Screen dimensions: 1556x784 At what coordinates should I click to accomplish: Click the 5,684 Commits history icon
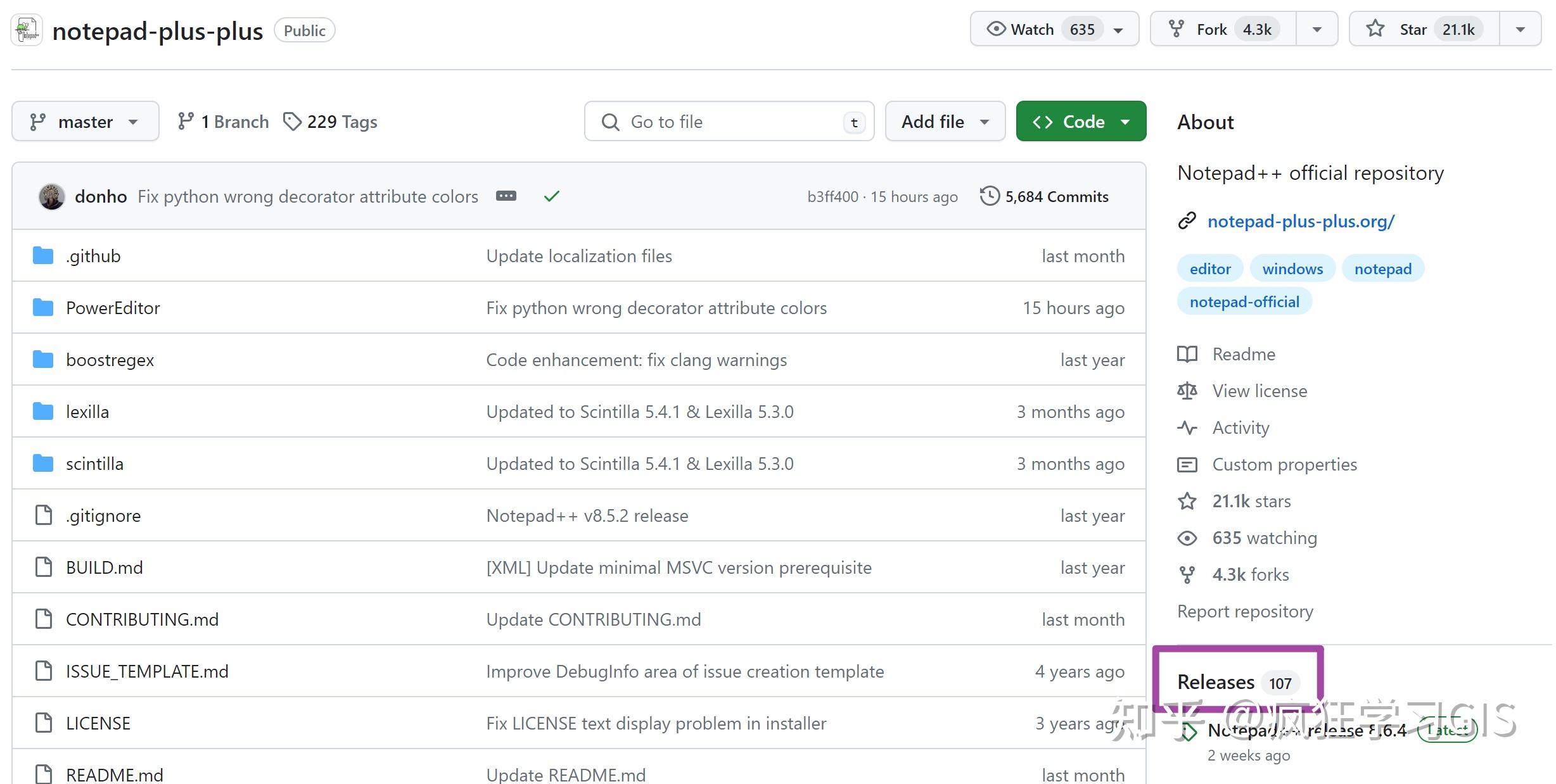coord(990,196)
